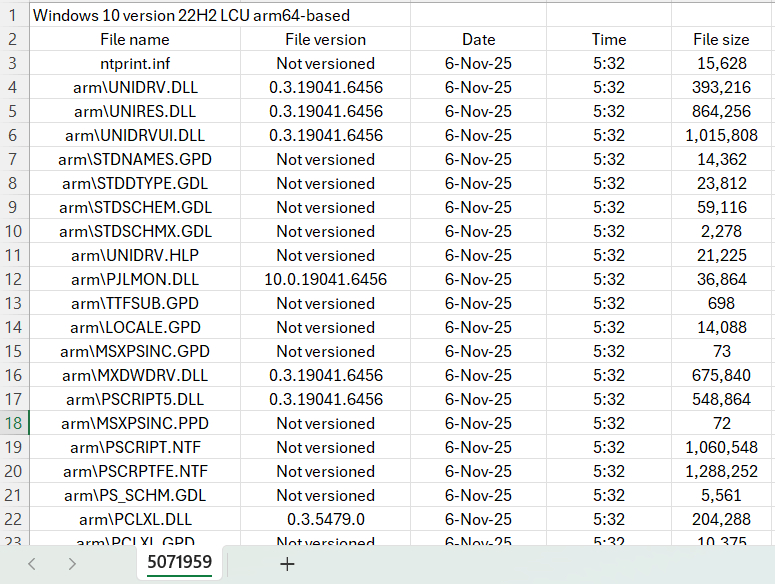Select file size cell '1,060,548'
775x584 pixels.
point(722,447)
